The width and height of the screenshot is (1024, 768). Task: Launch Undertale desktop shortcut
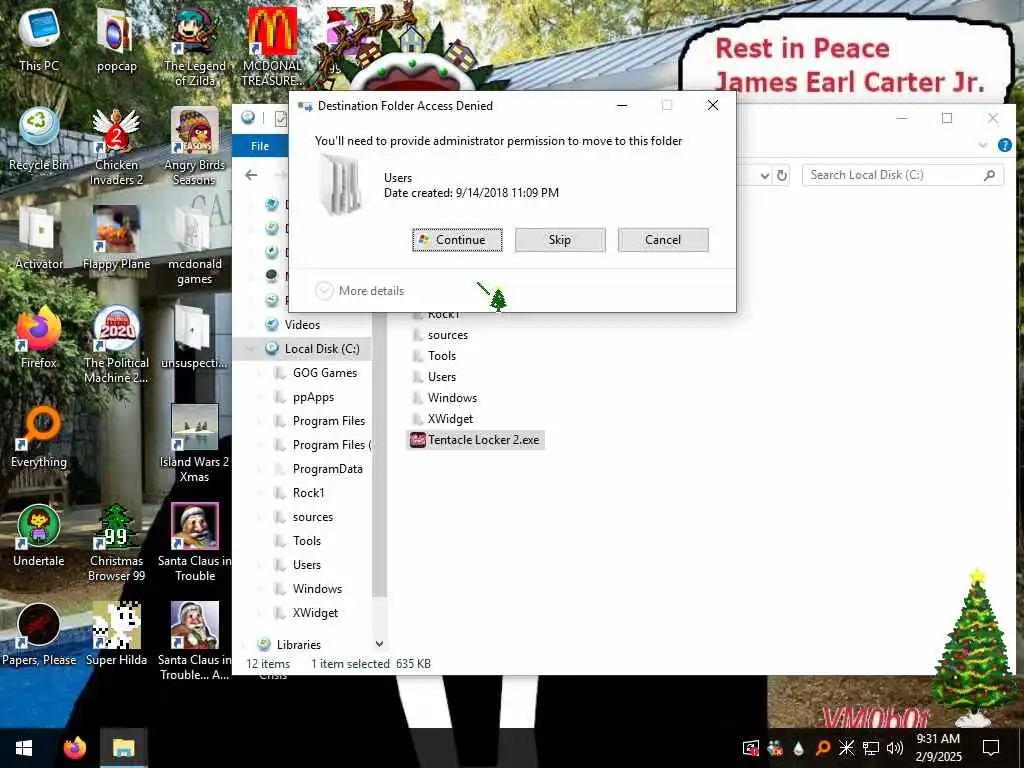pos(39,536)
